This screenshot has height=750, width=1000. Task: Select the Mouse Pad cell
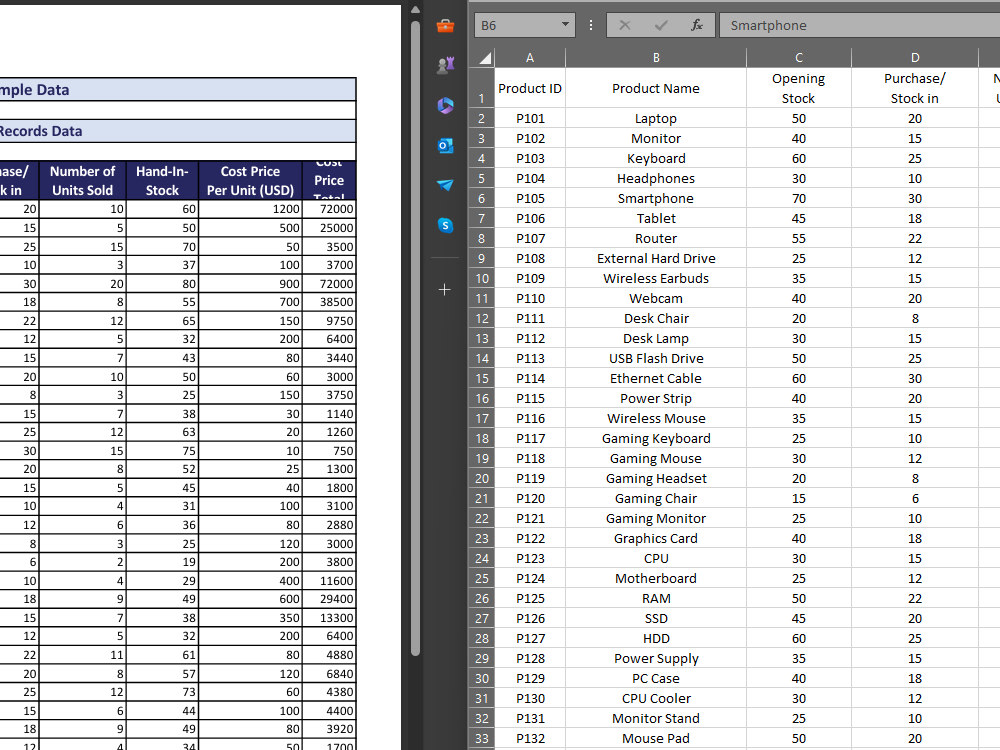(x=656, y=739)
